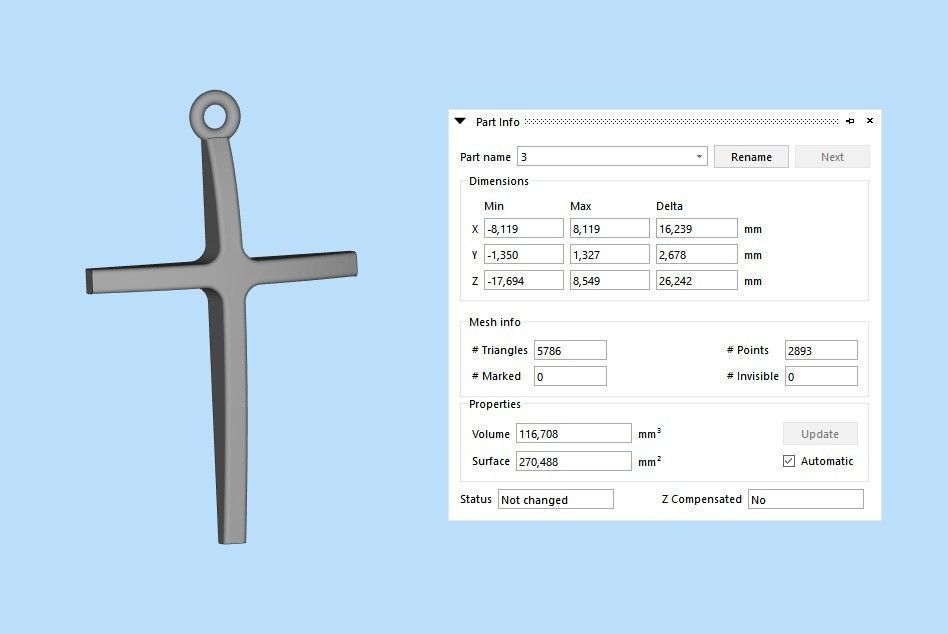Click the Delta column header

(669, 206)
